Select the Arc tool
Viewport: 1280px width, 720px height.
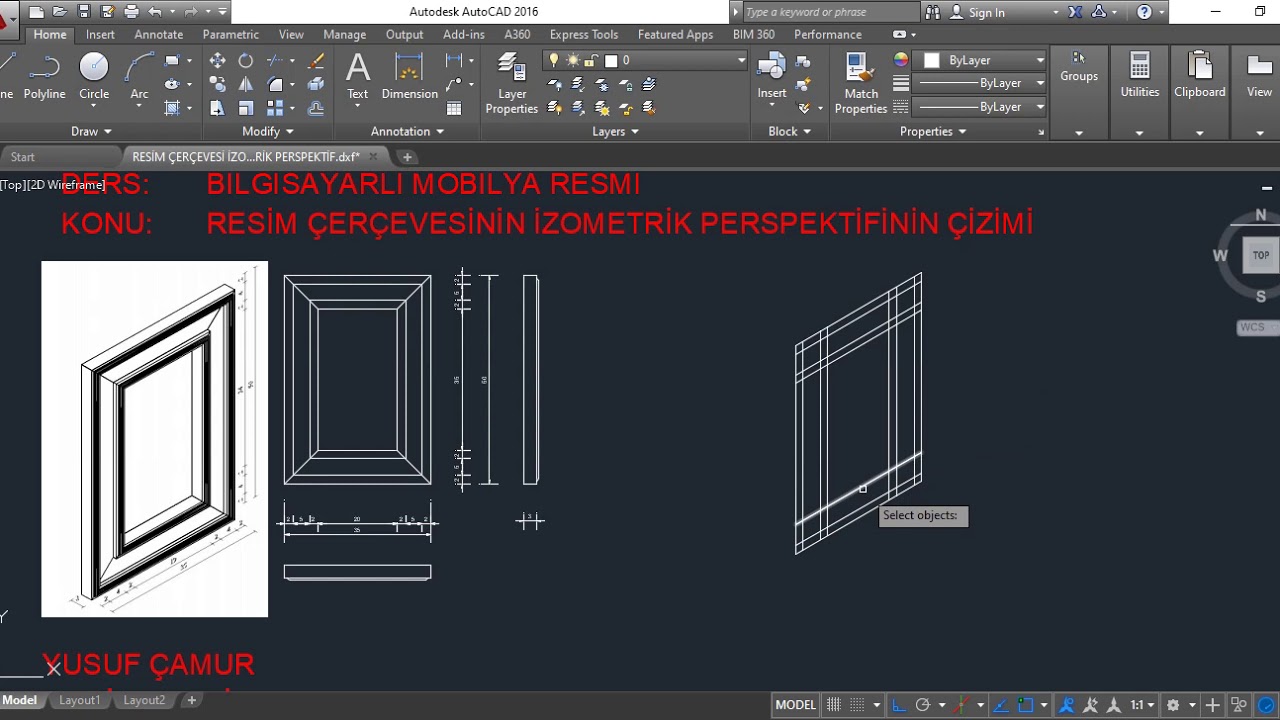pos(140,77)
